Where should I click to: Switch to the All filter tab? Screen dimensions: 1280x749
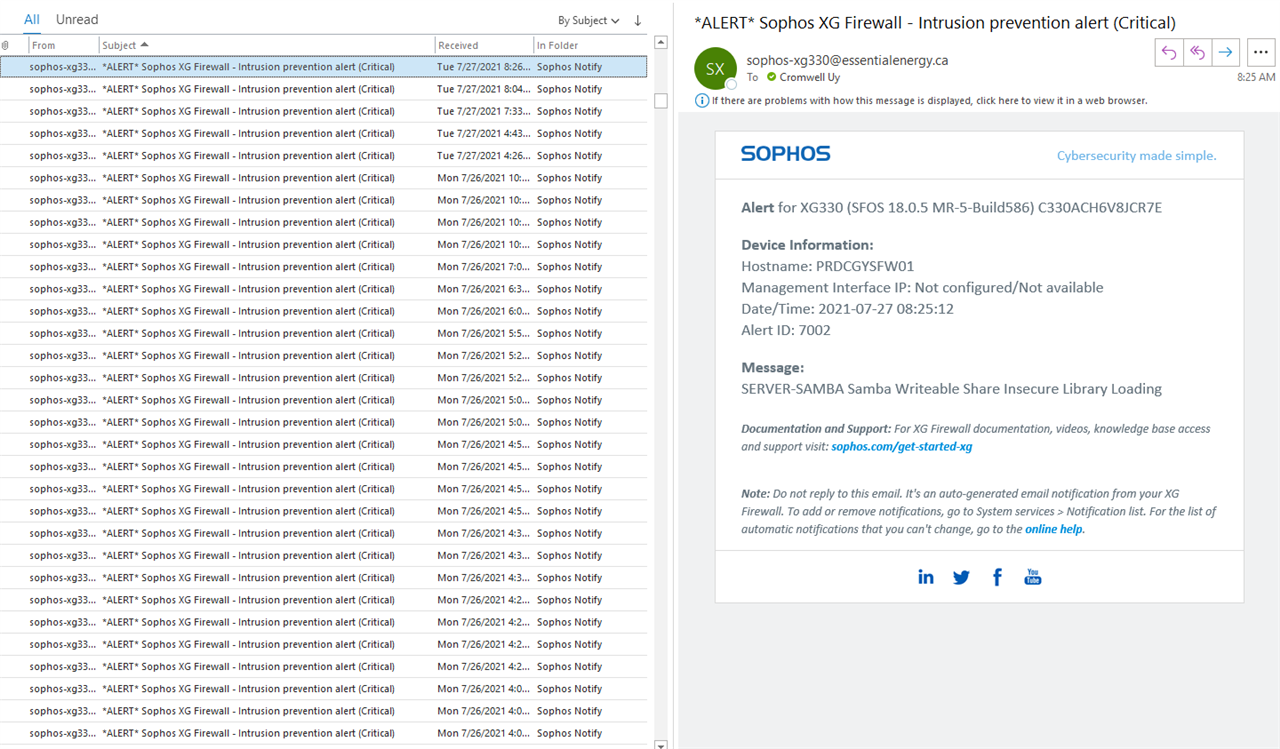click(x=32, y=19)
